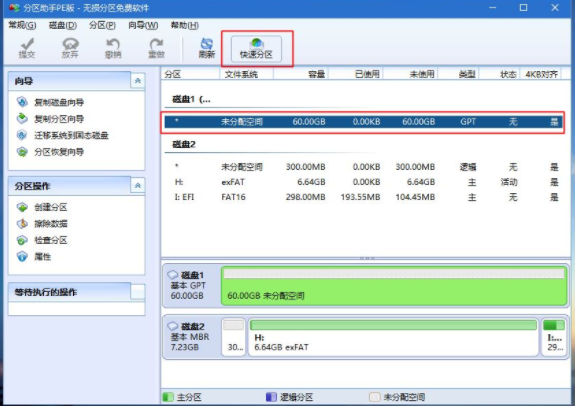Select the H: exFAT partition row
The width and height of the screenshot is (575, 406).
click(363, 182)
